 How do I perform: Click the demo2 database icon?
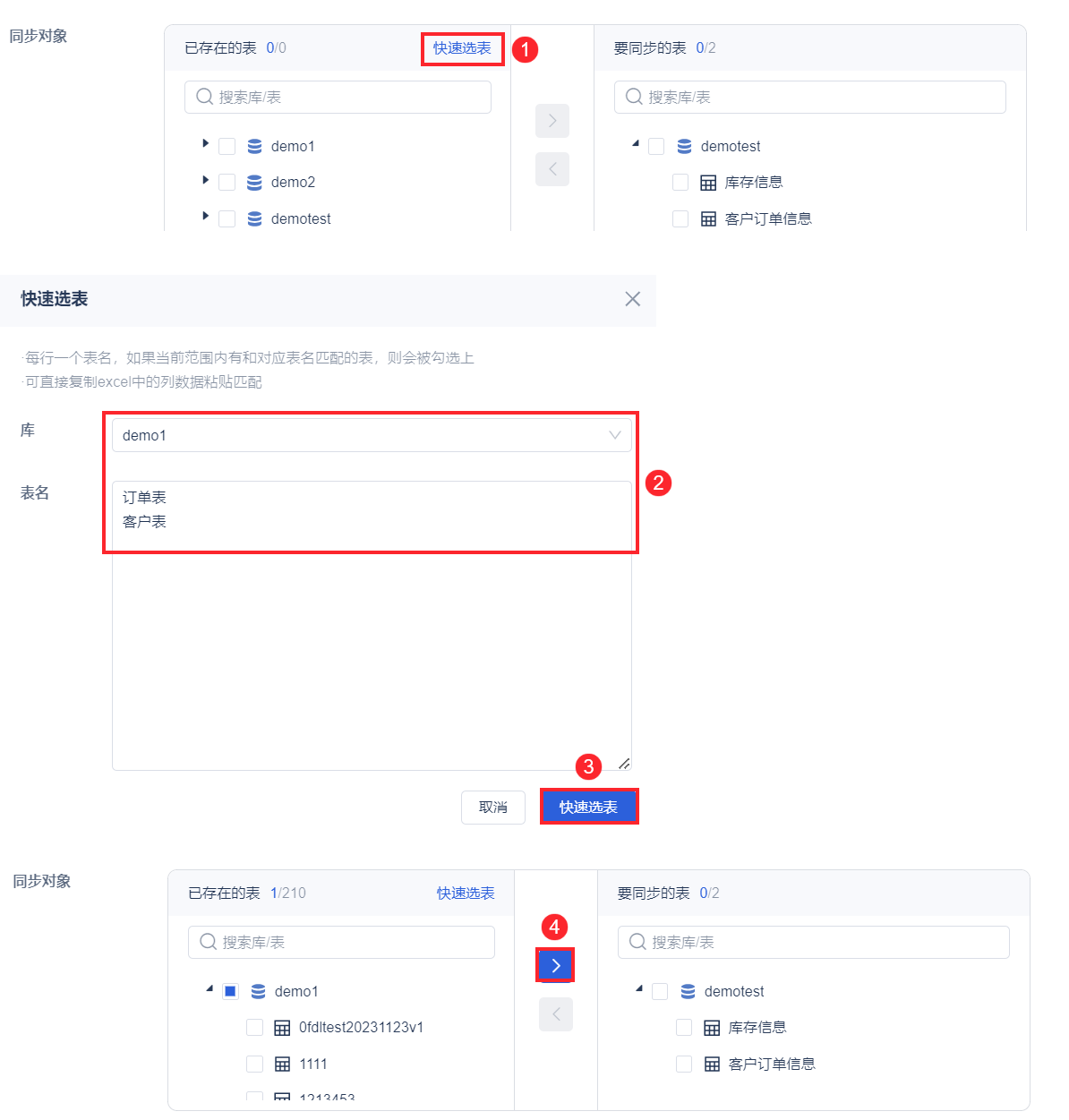(x=254, y=183)
